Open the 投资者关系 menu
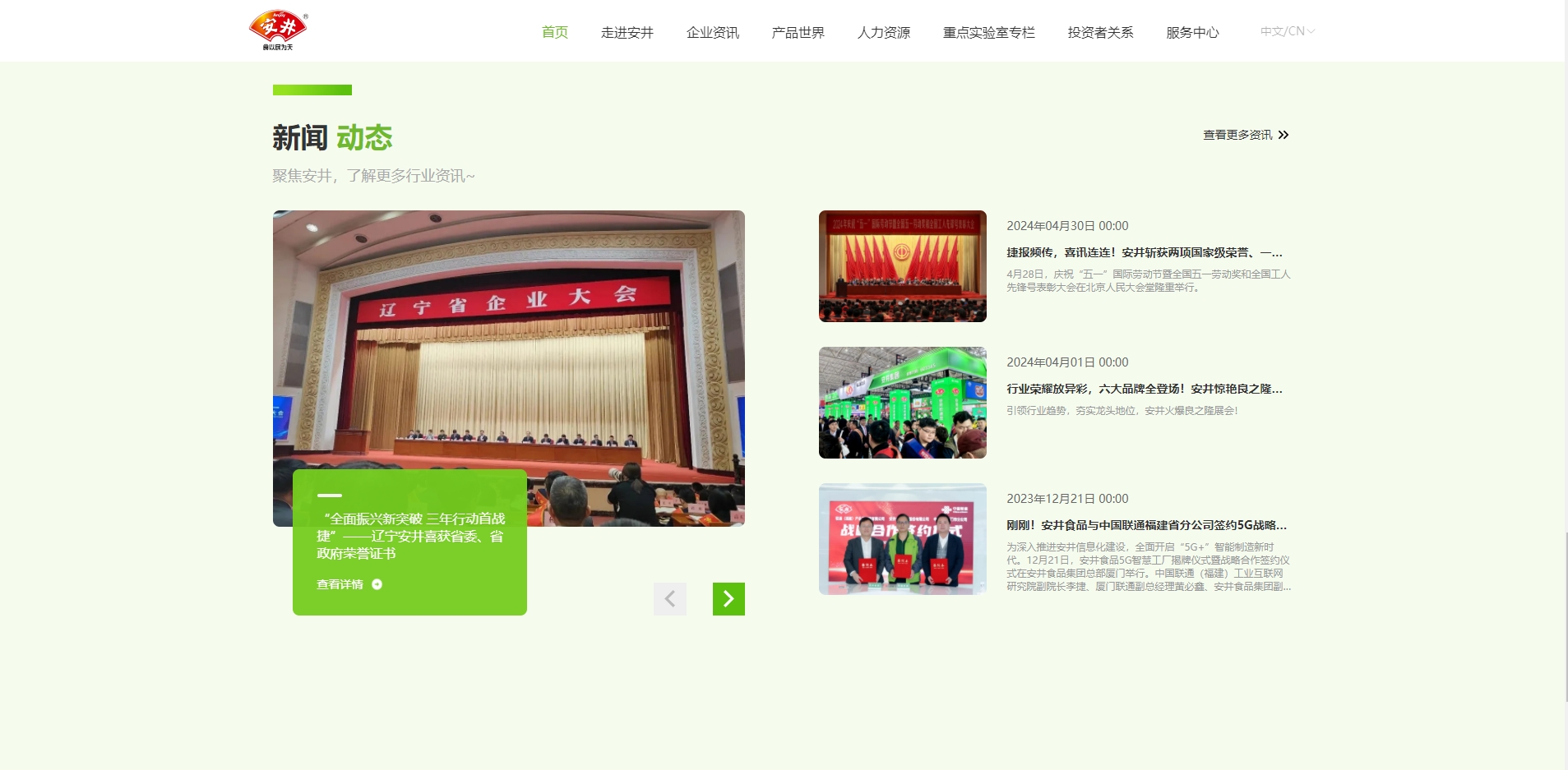1568x770 pixels. [1100, 32]
